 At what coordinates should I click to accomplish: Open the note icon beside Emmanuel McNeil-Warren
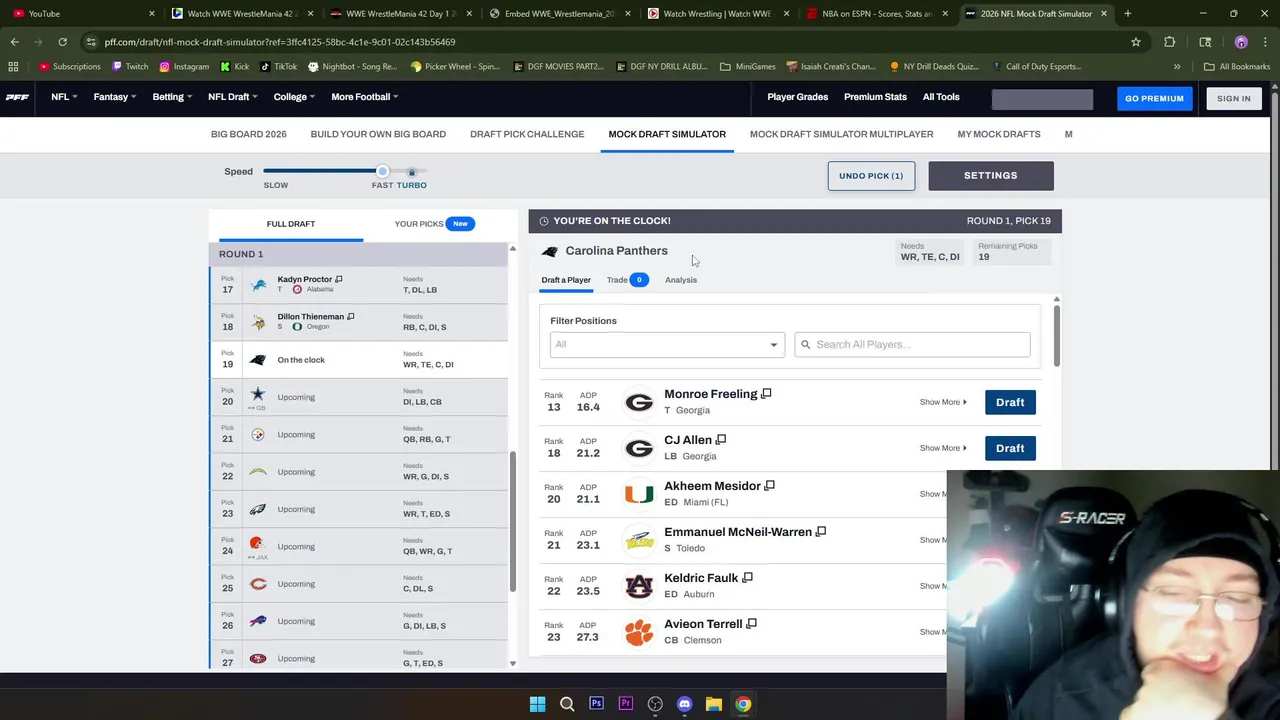(x=820, y=532)
